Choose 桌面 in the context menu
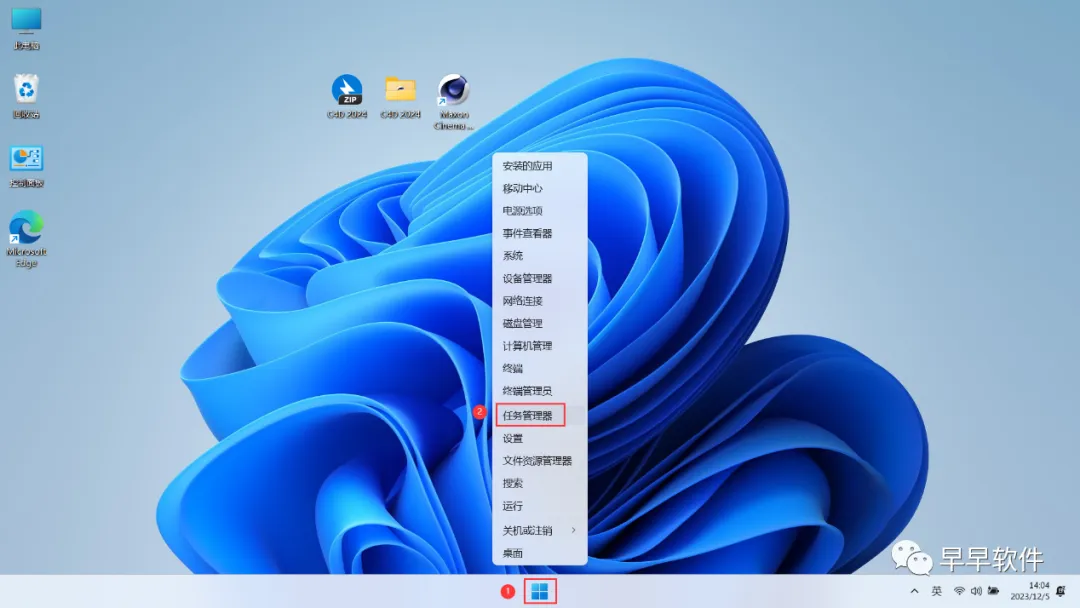1080x608 pixels. (x=540, y=553)
